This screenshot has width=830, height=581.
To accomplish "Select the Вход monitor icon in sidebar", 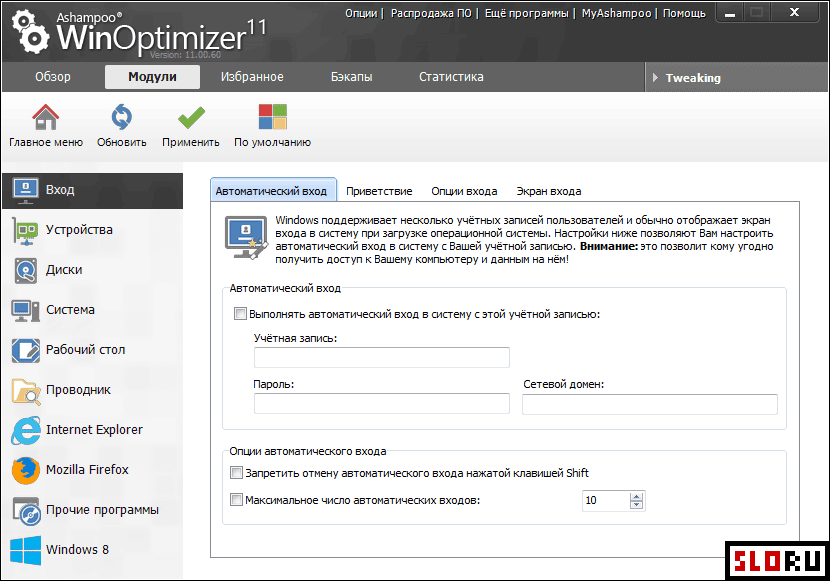I will [25, 190].
